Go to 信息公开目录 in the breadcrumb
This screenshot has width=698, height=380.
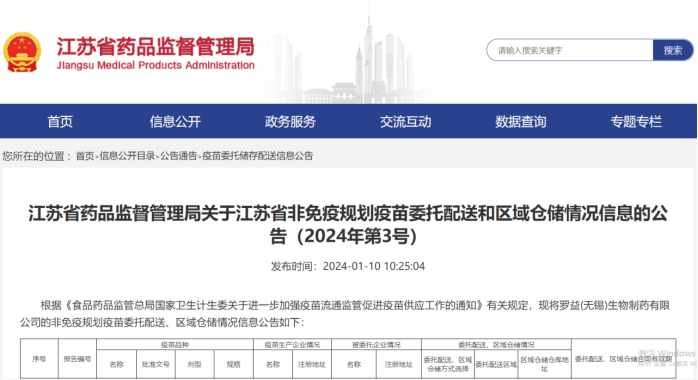pyautogui.click(x=127, y=156)
